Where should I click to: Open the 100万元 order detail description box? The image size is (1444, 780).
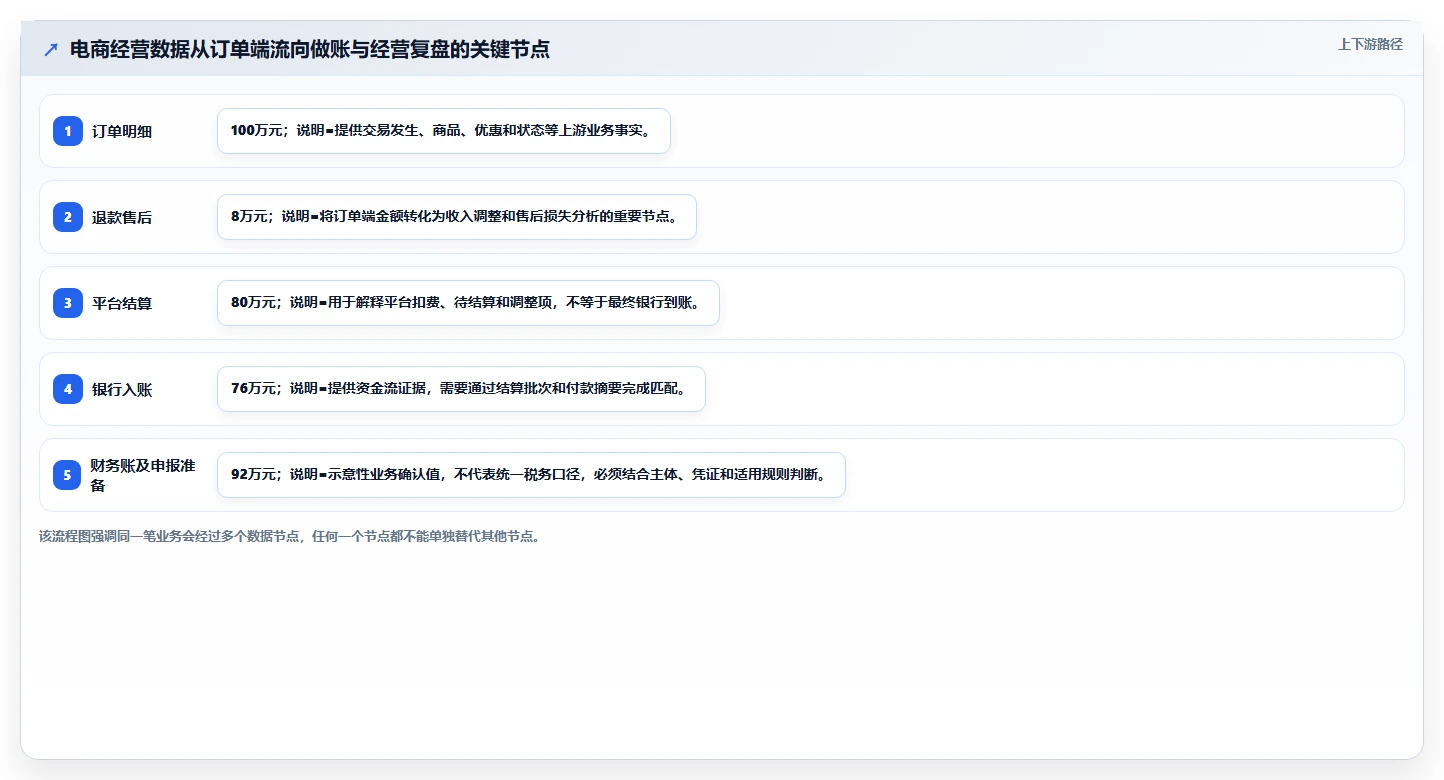click(444, 131)
